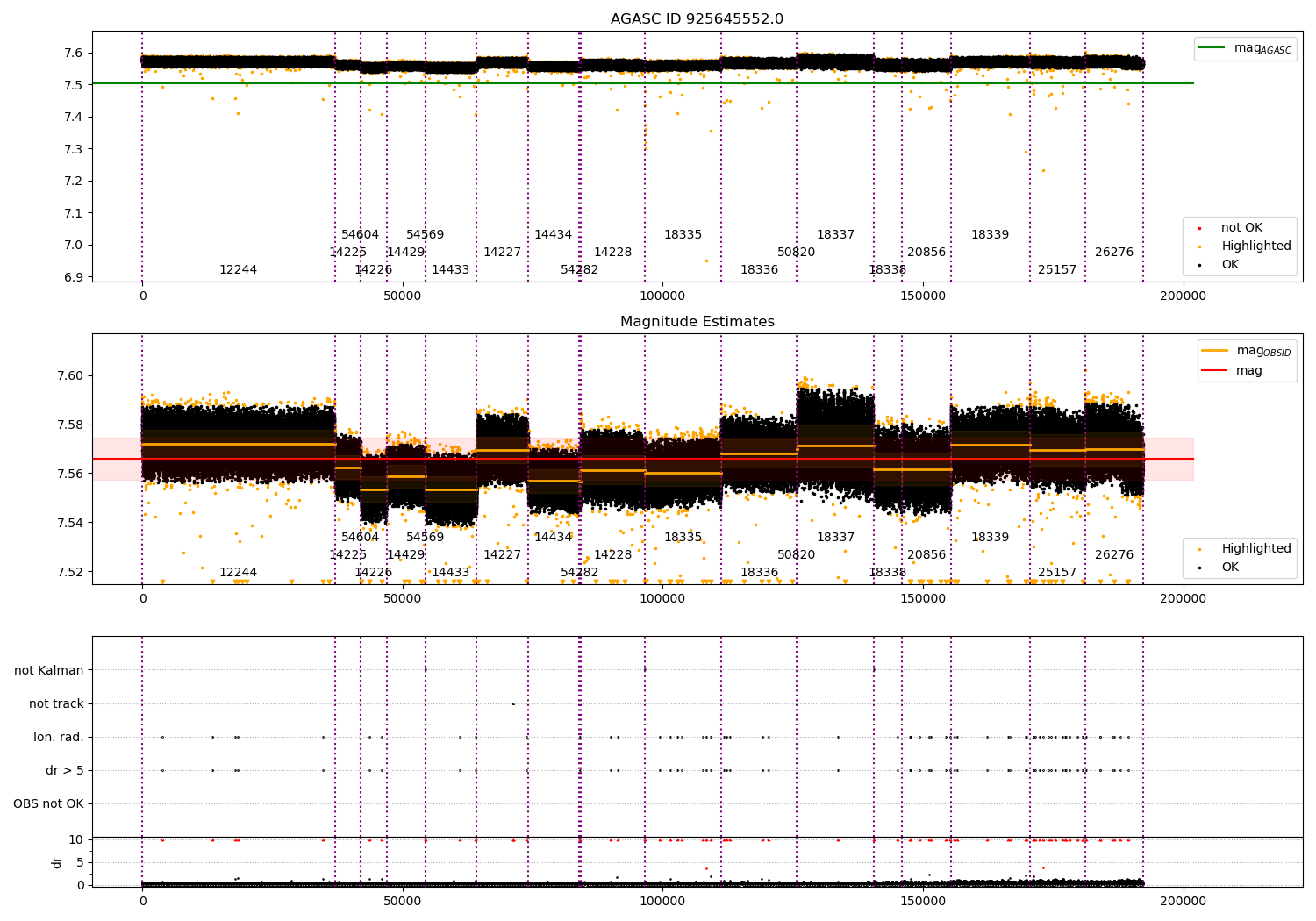This screenshot has height=921, width=1316.
Task: Click the "not OK" legend entry
Action: point(1241,228)
